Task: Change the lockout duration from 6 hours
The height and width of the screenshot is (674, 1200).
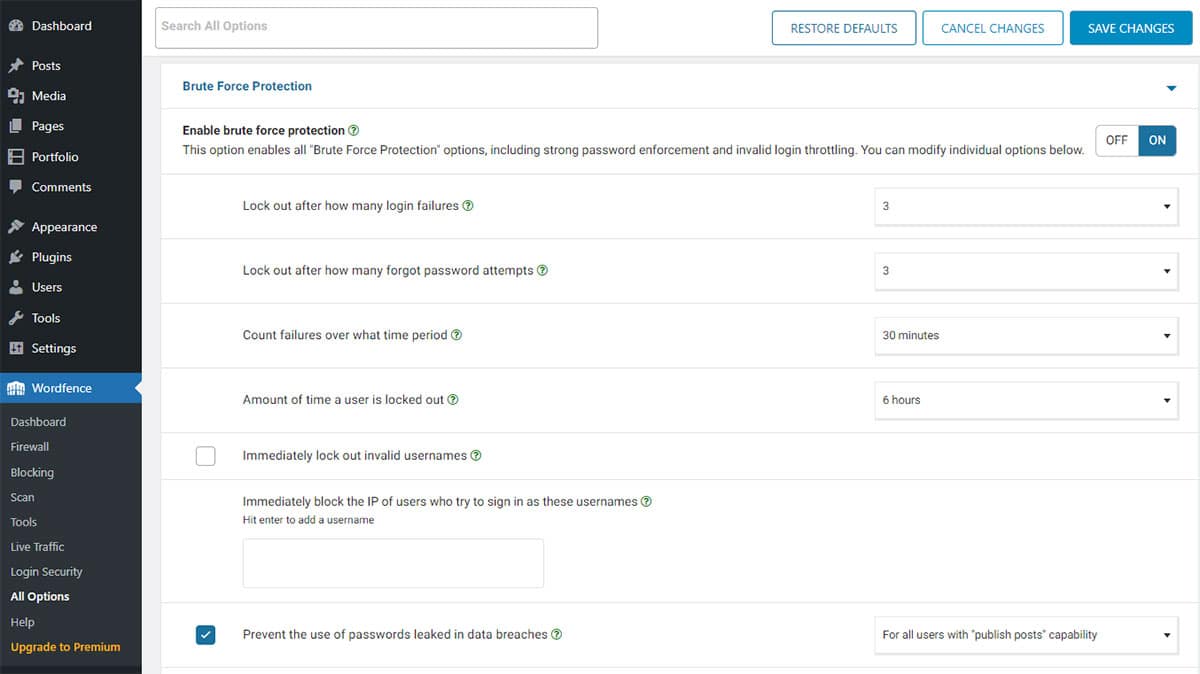Action: [1026, 399]
